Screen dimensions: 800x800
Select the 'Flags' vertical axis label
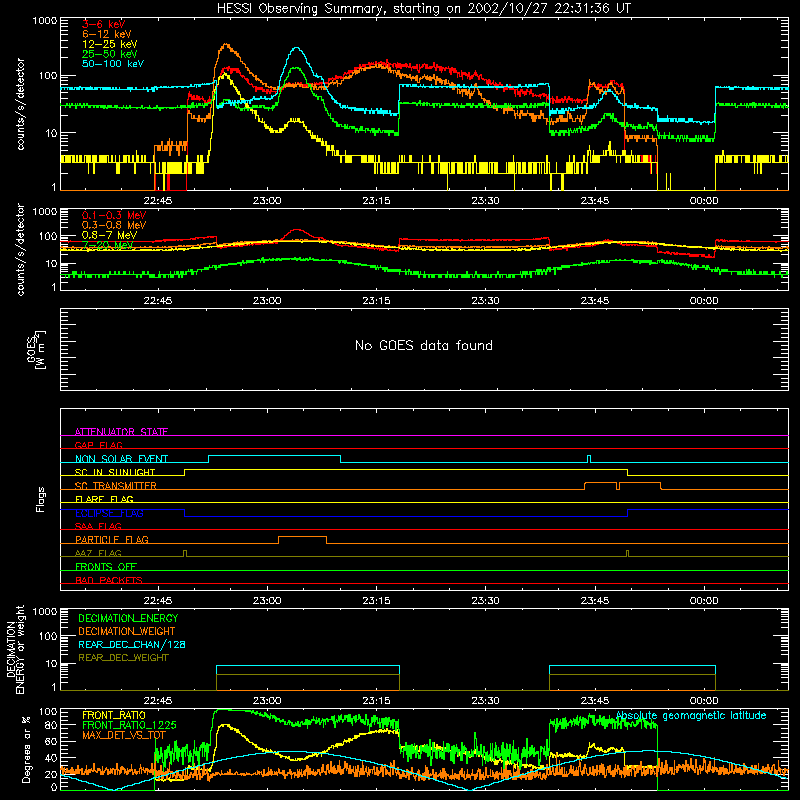coord(40,499)
